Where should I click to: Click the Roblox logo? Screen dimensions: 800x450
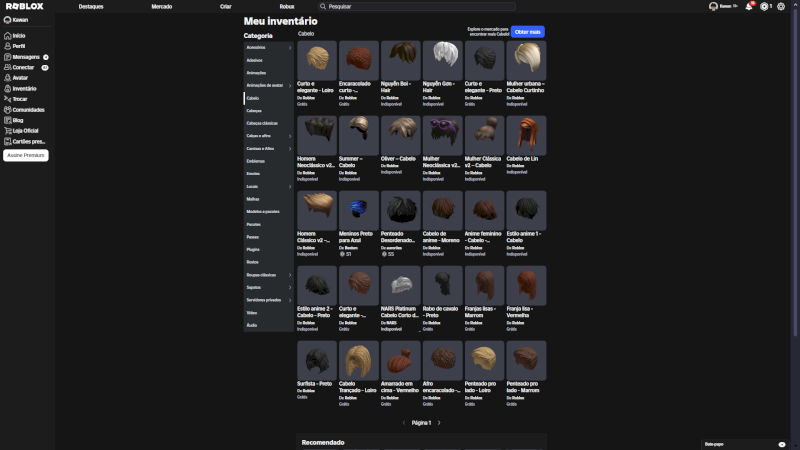point(22,6)
